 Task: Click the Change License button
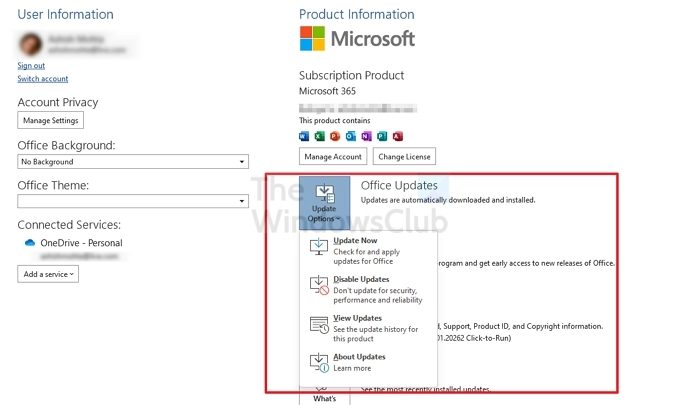tap(404, 157)
